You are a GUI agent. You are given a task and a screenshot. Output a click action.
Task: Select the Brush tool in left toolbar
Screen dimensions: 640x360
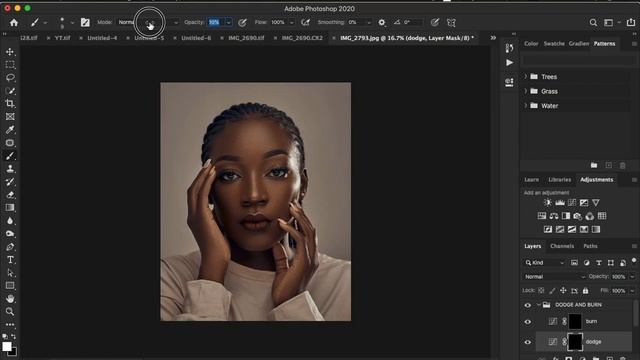click(x=10, y=156)
